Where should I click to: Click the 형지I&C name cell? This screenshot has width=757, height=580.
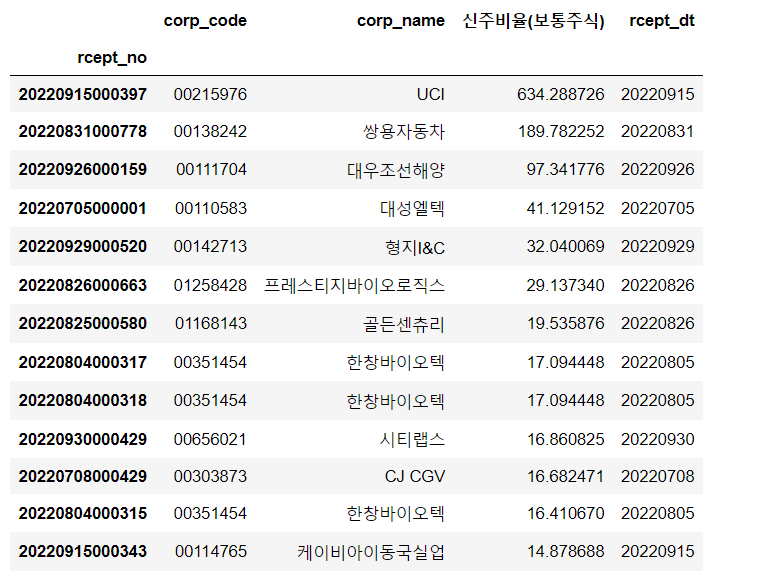[415, 247]
